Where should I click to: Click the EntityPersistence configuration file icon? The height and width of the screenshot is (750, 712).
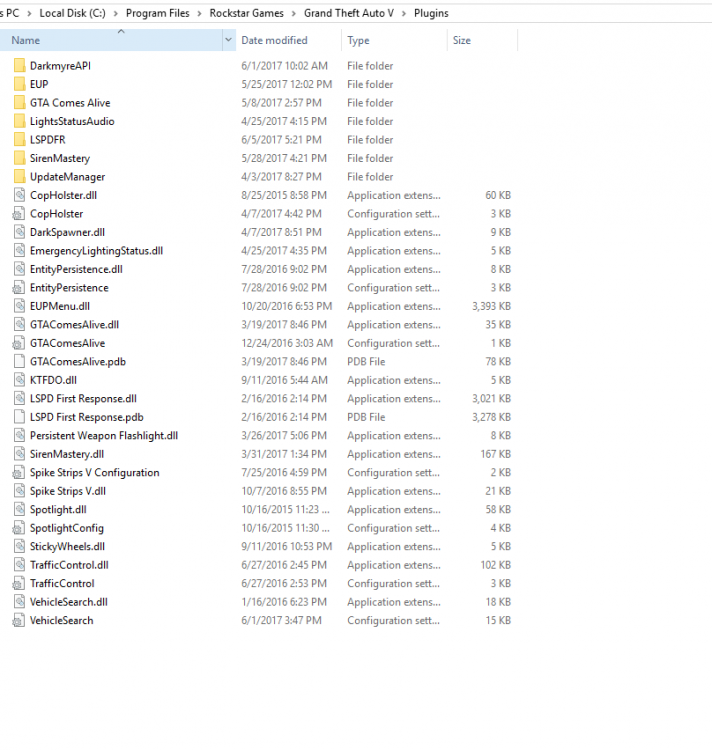click(19, 287)
